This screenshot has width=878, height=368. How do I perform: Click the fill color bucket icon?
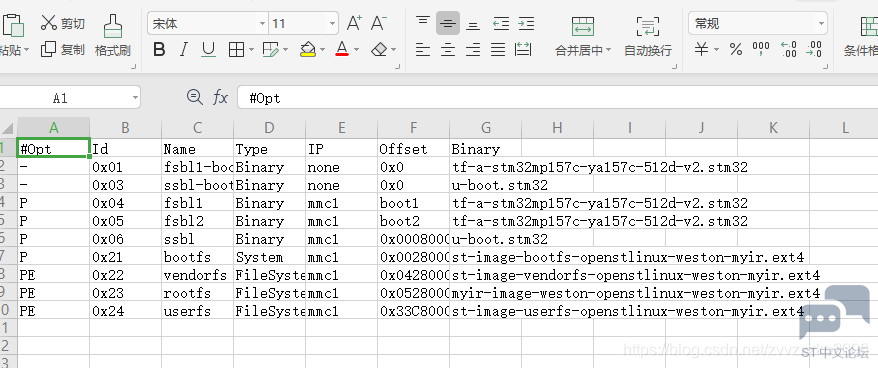pyautogui.click(x=307, y=50)
